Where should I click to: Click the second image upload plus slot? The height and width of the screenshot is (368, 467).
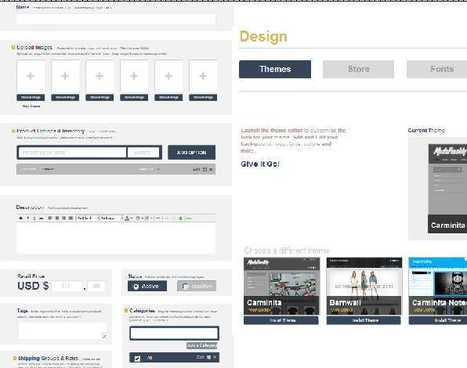(65, 76)
